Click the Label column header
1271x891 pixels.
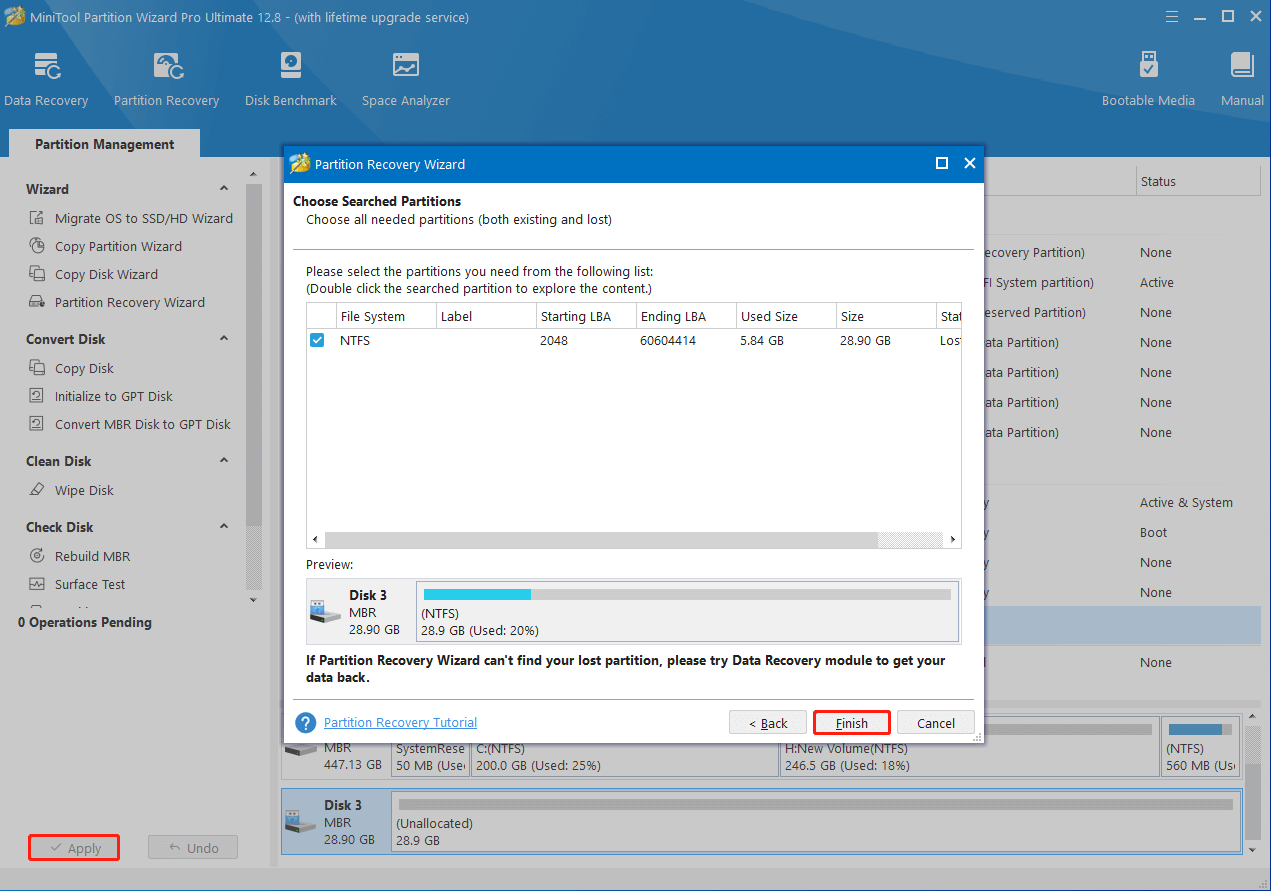tap(486, 316)
